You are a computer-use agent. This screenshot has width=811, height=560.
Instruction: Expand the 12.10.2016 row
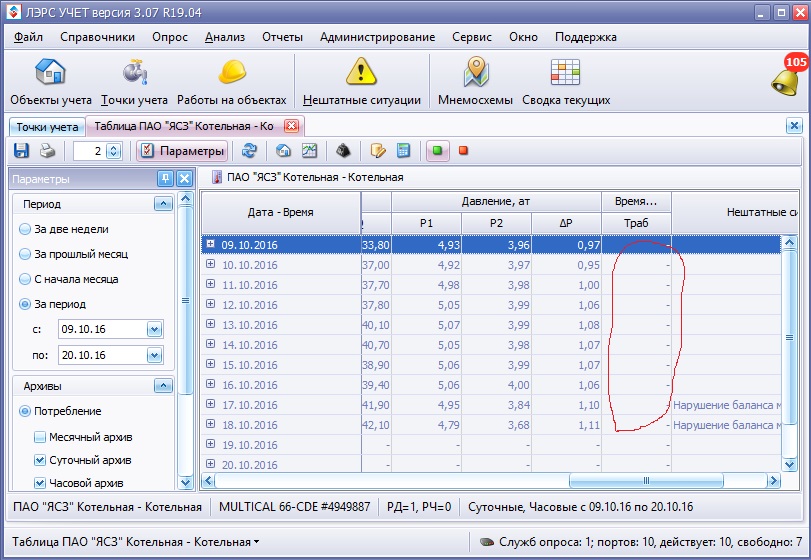coord(211,304)
